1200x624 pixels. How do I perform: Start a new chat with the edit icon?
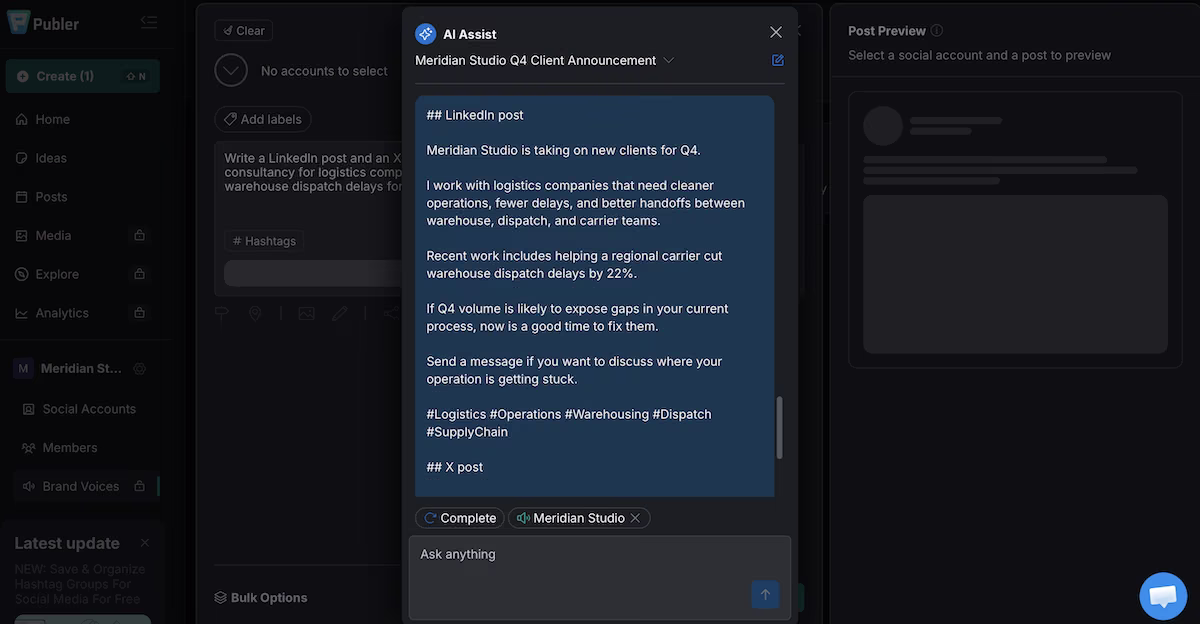coord(778,60)
